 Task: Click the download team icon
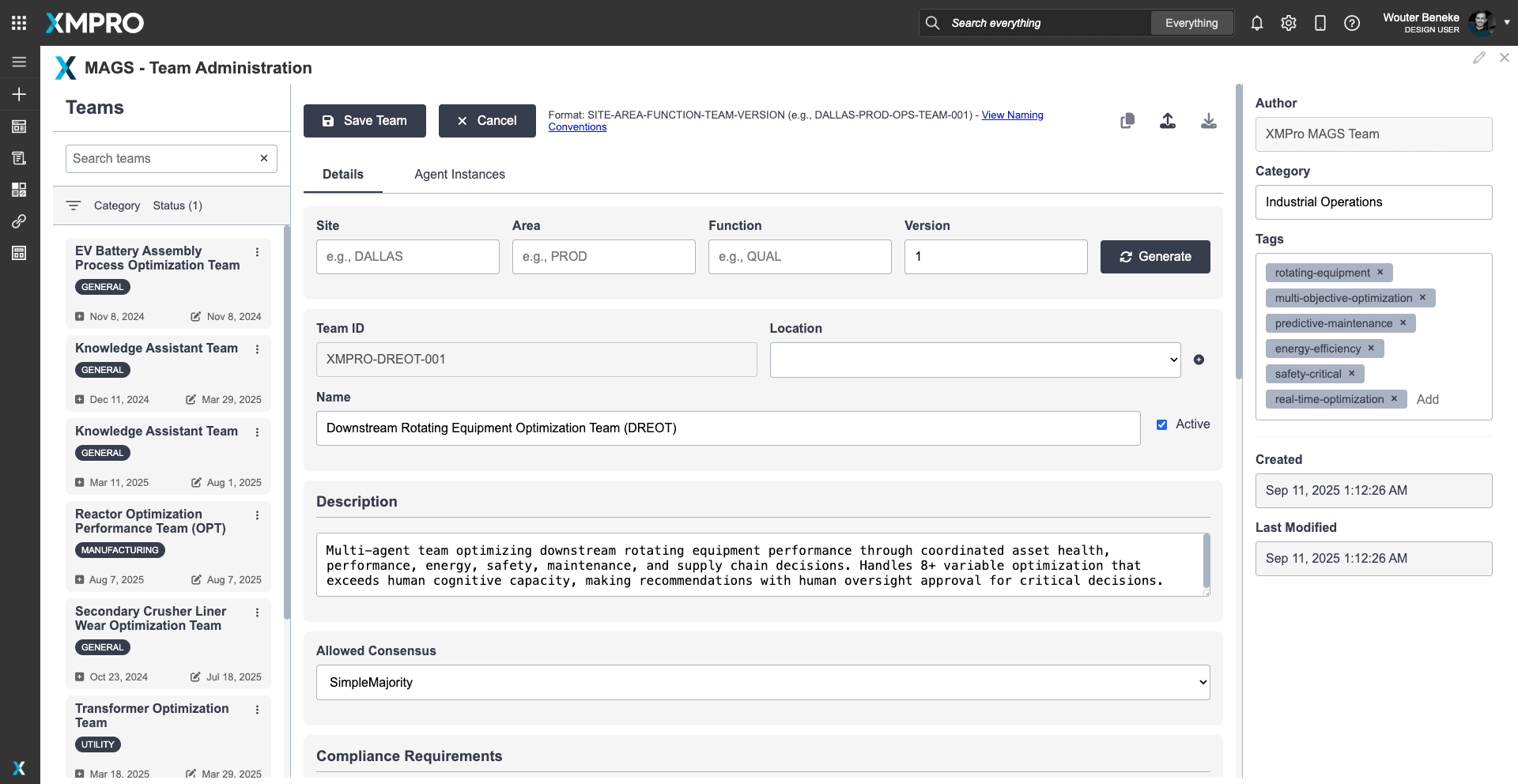coord(1208,121)
